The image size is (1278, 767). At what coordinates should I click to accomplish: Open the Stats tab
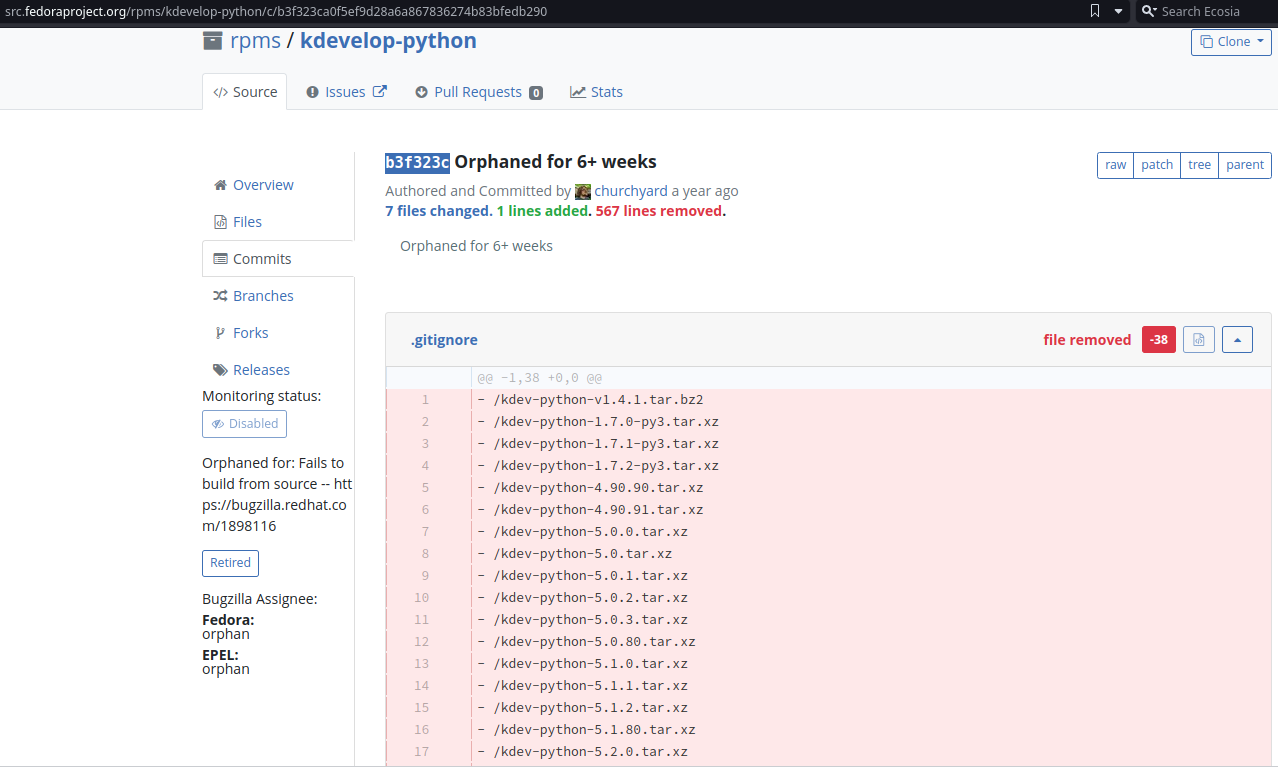point(597,92)
